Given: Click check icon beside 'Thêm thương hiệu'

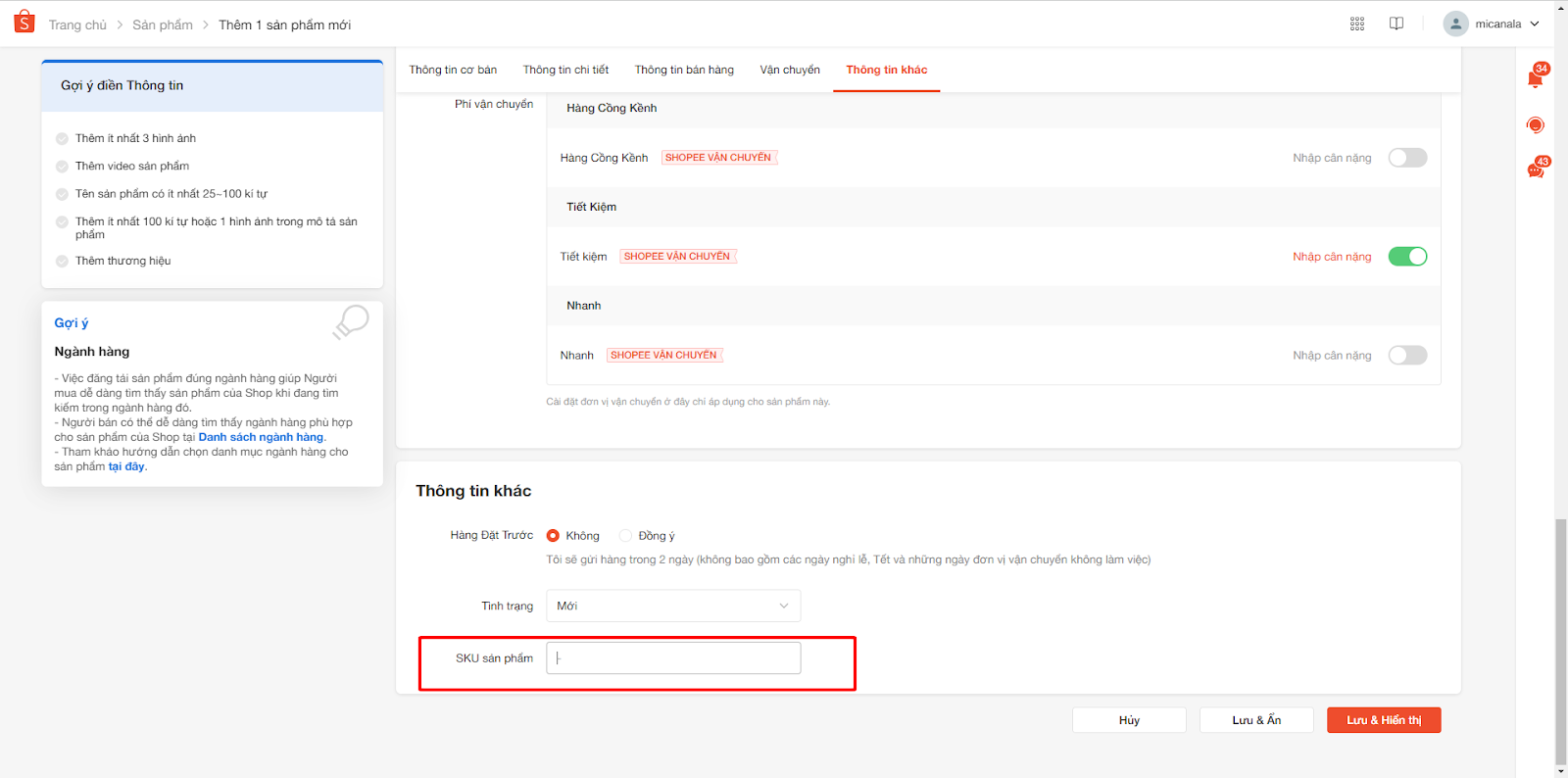Looking at the screenshot, I should 62,262.
